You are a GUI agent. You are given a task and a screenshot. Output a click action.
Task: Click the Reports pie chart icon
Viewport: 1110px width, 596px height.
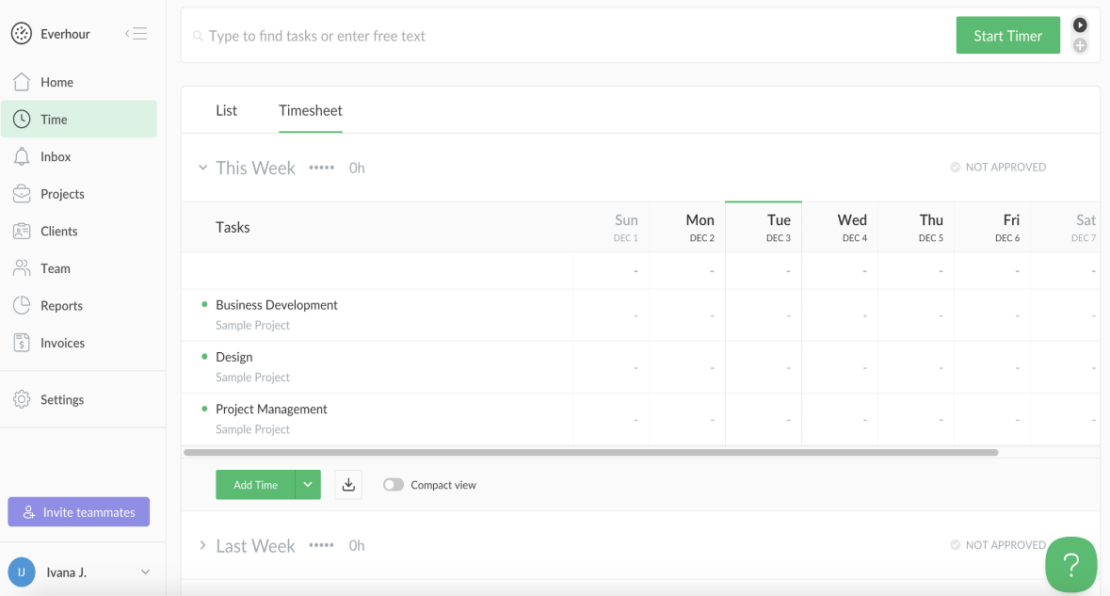(21, 305)
